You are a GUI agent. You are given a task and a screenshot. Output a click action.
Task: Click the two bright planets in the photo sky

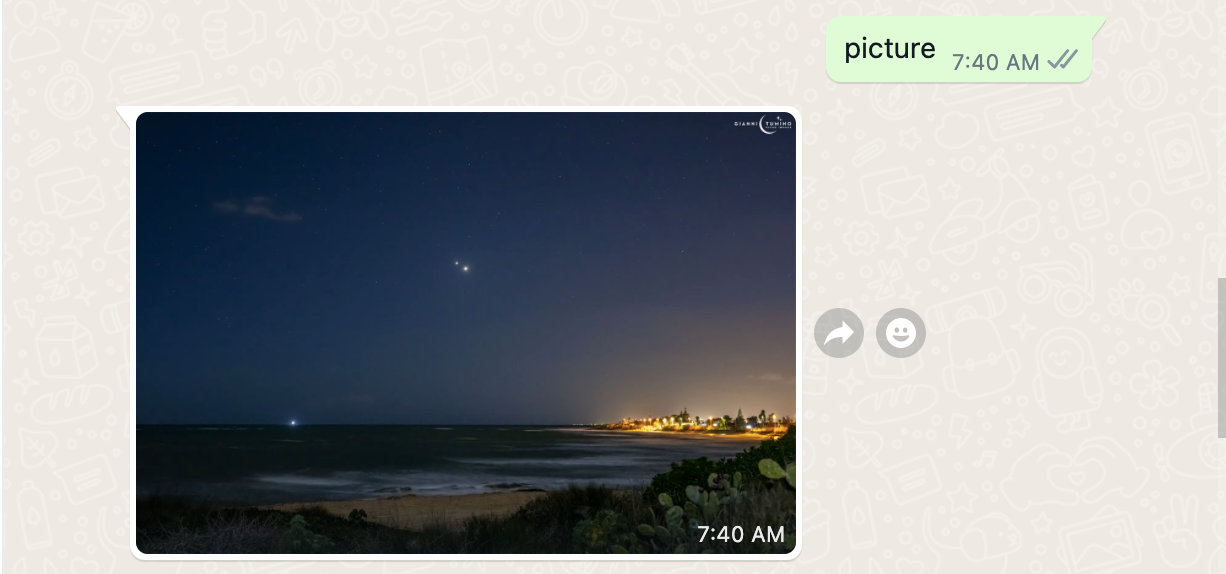click(x=461, y=265)
